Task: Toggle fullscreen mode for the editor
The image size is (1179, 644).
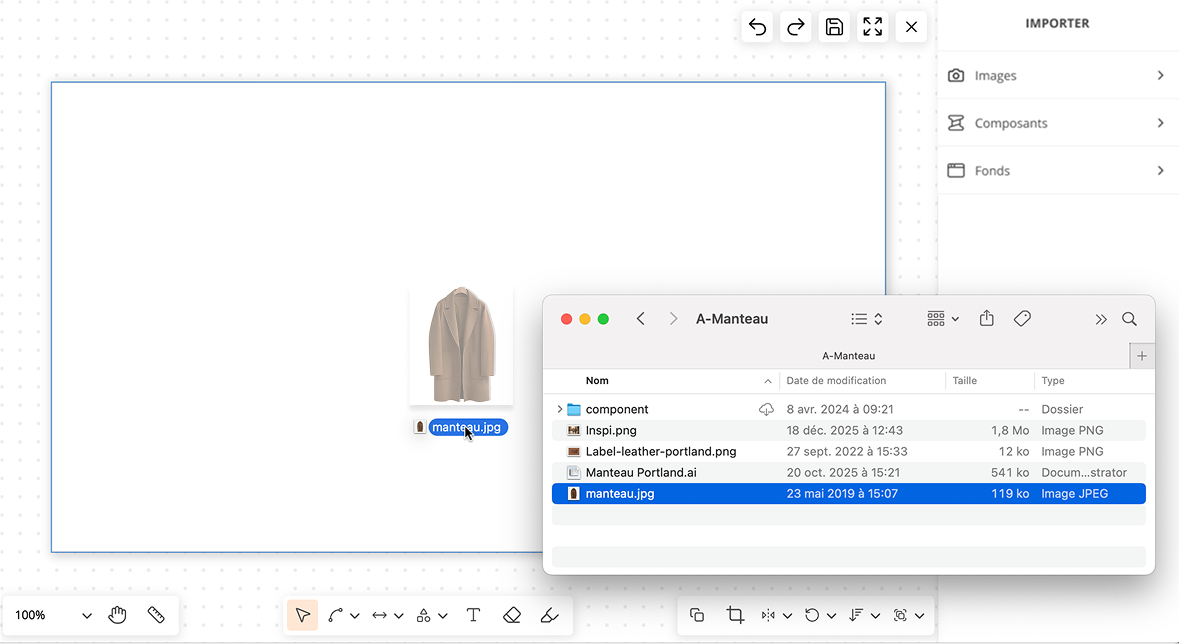Action: coord(873,27)
